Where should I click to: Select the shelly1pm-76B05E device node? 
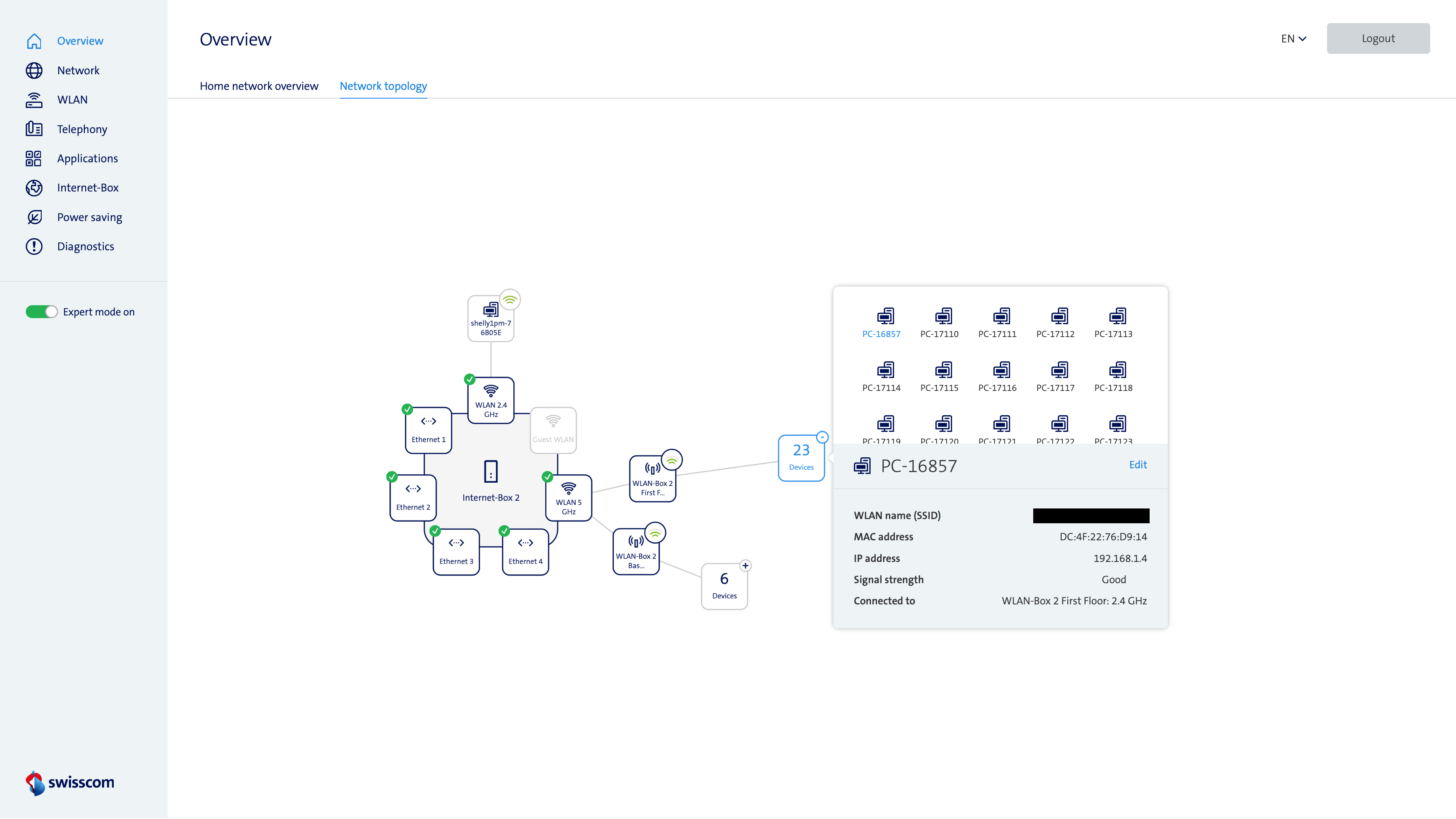pyautogui.click(x=490, y=318)
